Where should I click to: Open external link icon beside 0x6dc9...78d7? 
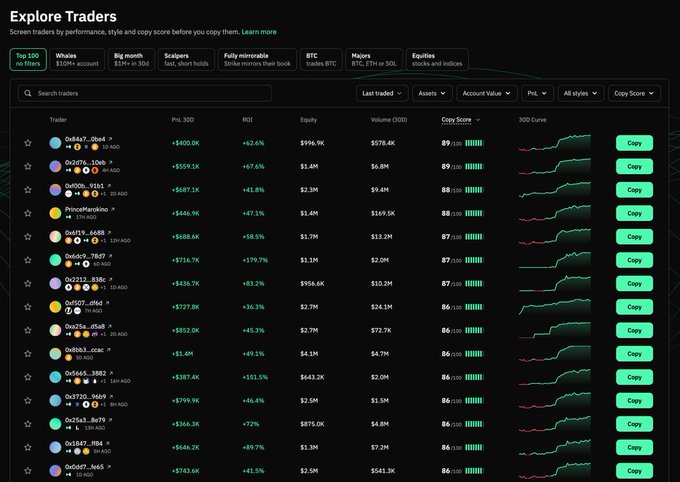click(x=110, y=256)
